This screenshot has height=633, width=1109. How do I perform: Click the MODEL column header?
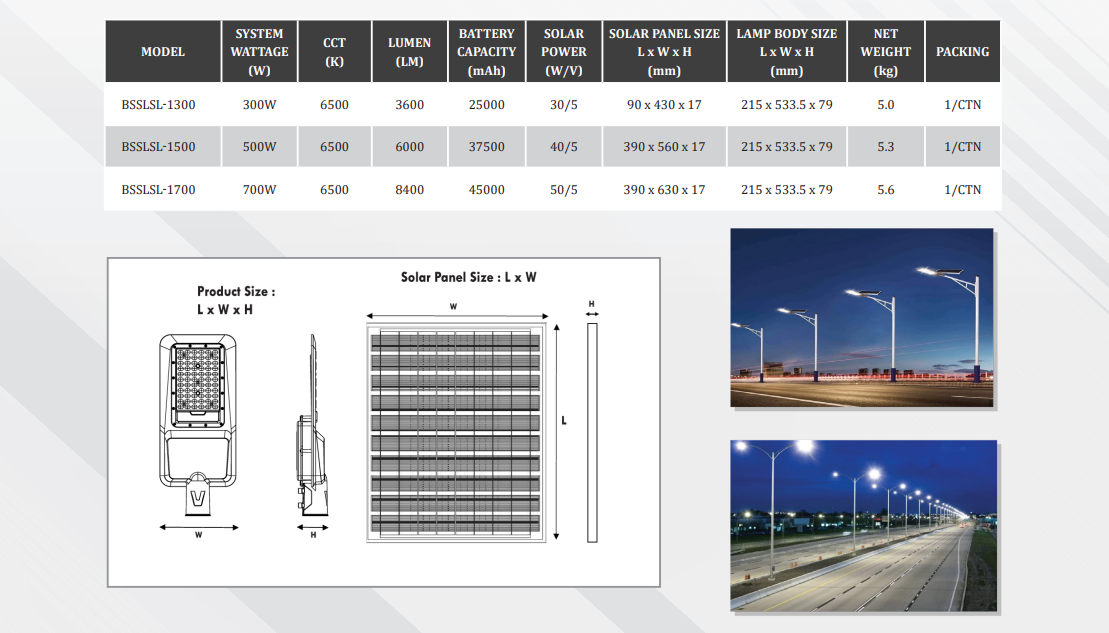point(163,52)
